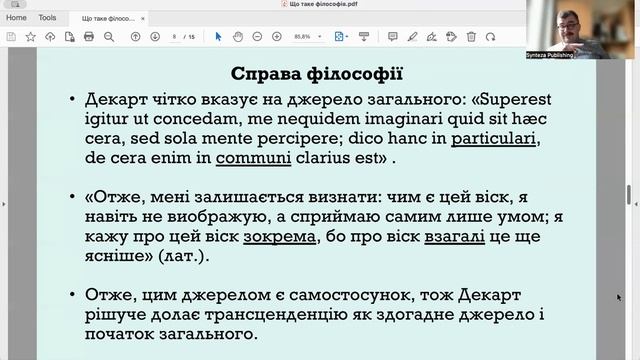Go to previous page arrow
Viewport: 640px width, 360px height.
tap(135, 37)
